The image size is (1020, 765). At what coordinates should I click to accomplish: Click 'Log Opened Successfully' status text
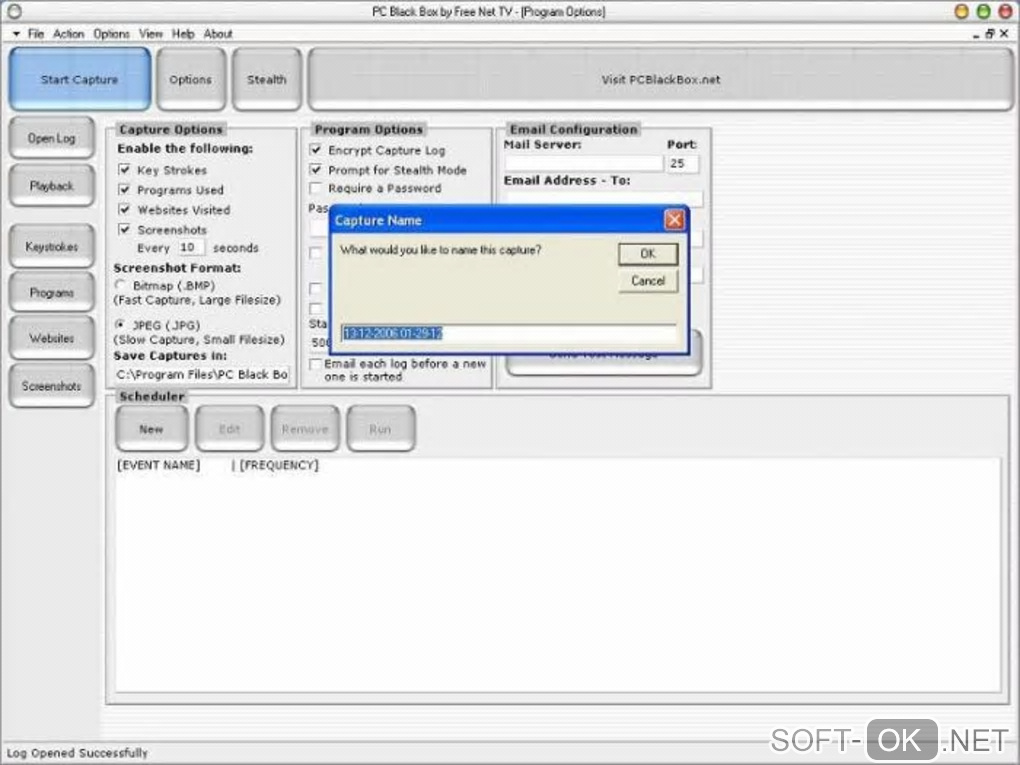(77, 753)
